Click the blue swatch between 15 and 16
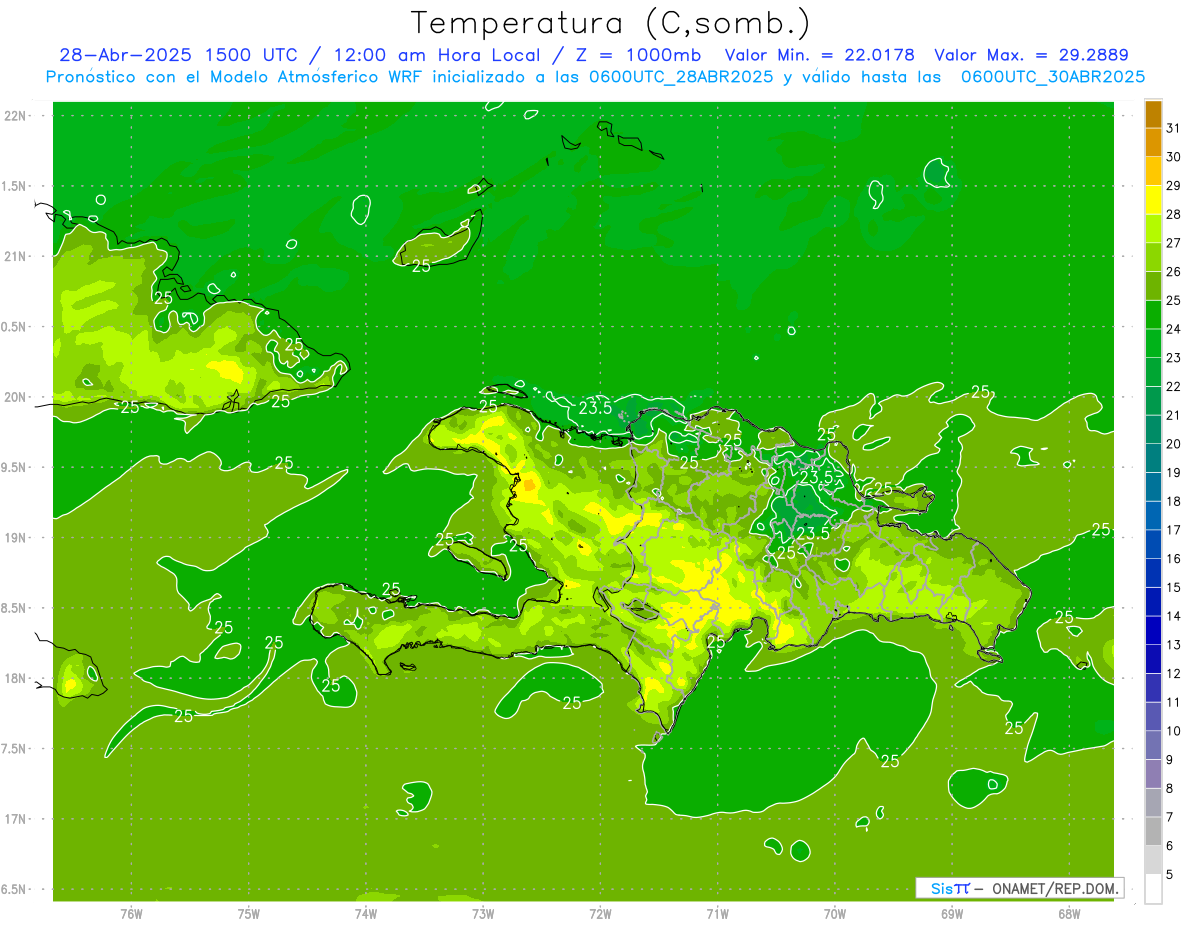Screen dimensions: 1200x927 [1153, 572]
